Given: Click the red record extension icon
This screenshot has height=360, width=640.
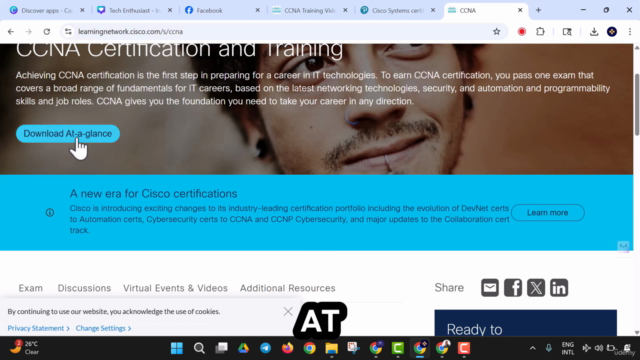Looking at the screenshot, I should click(x=522, y=31).
